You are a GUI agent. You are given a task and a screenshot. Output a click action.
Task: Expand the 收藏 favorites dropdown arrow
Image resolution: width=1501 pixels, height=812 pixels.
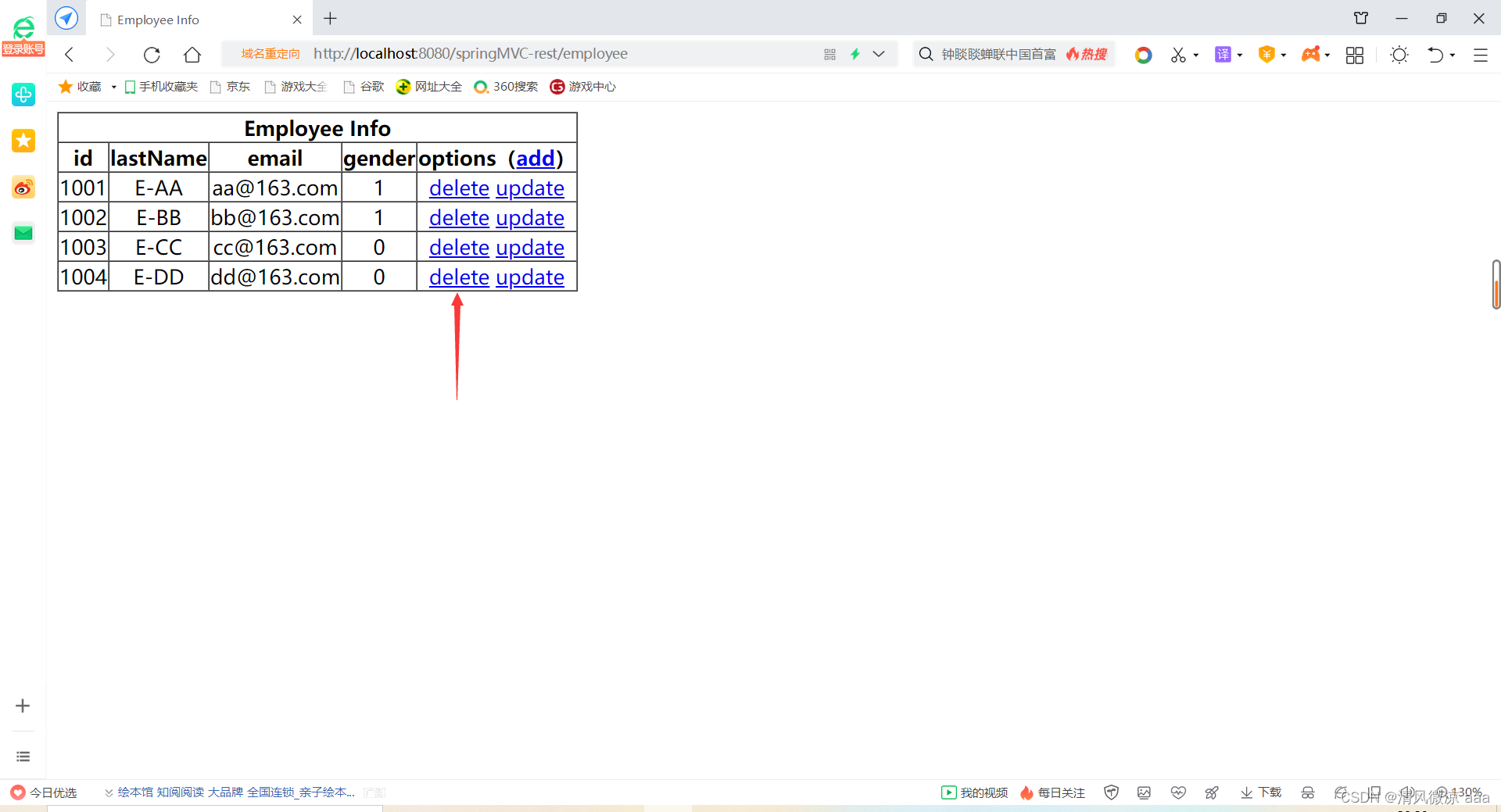click(x=114, y=87)
